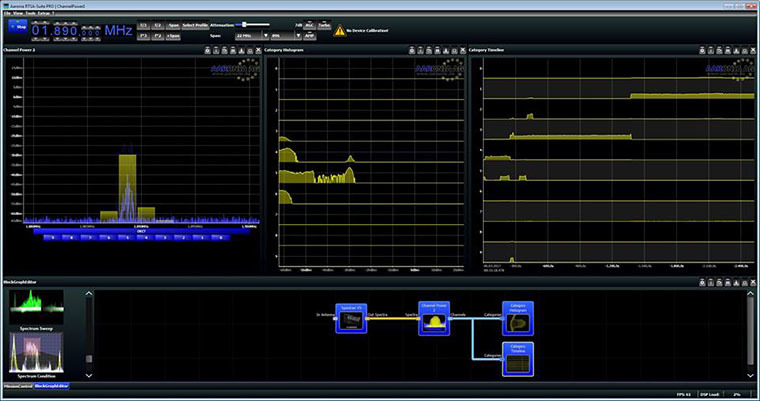The image size is (760, 401).
Task: Click the F*3 frequency multiply button
Action: (x=143, y=36)
